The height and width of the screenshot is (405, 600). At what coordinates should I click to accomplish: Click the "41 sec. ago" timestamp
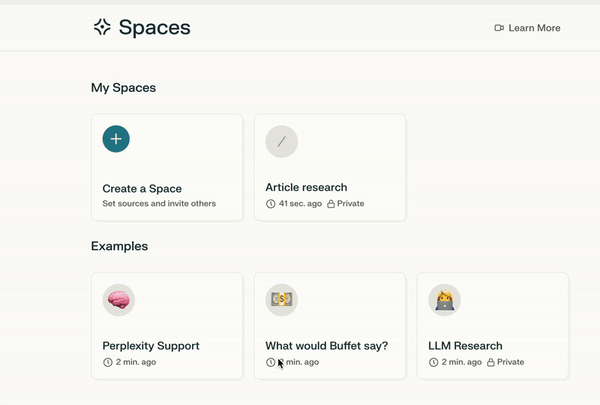pos(300,204)
